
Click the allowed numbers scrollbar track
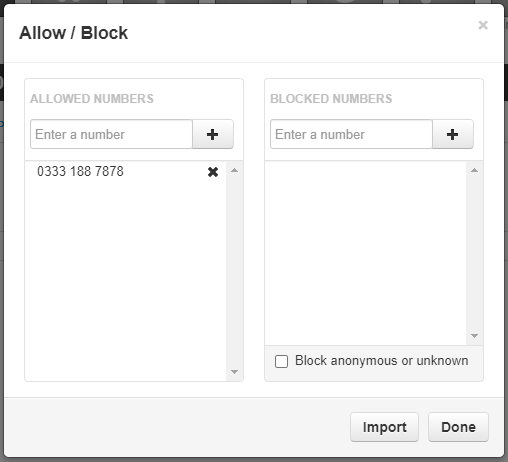(x=234, y=271)
